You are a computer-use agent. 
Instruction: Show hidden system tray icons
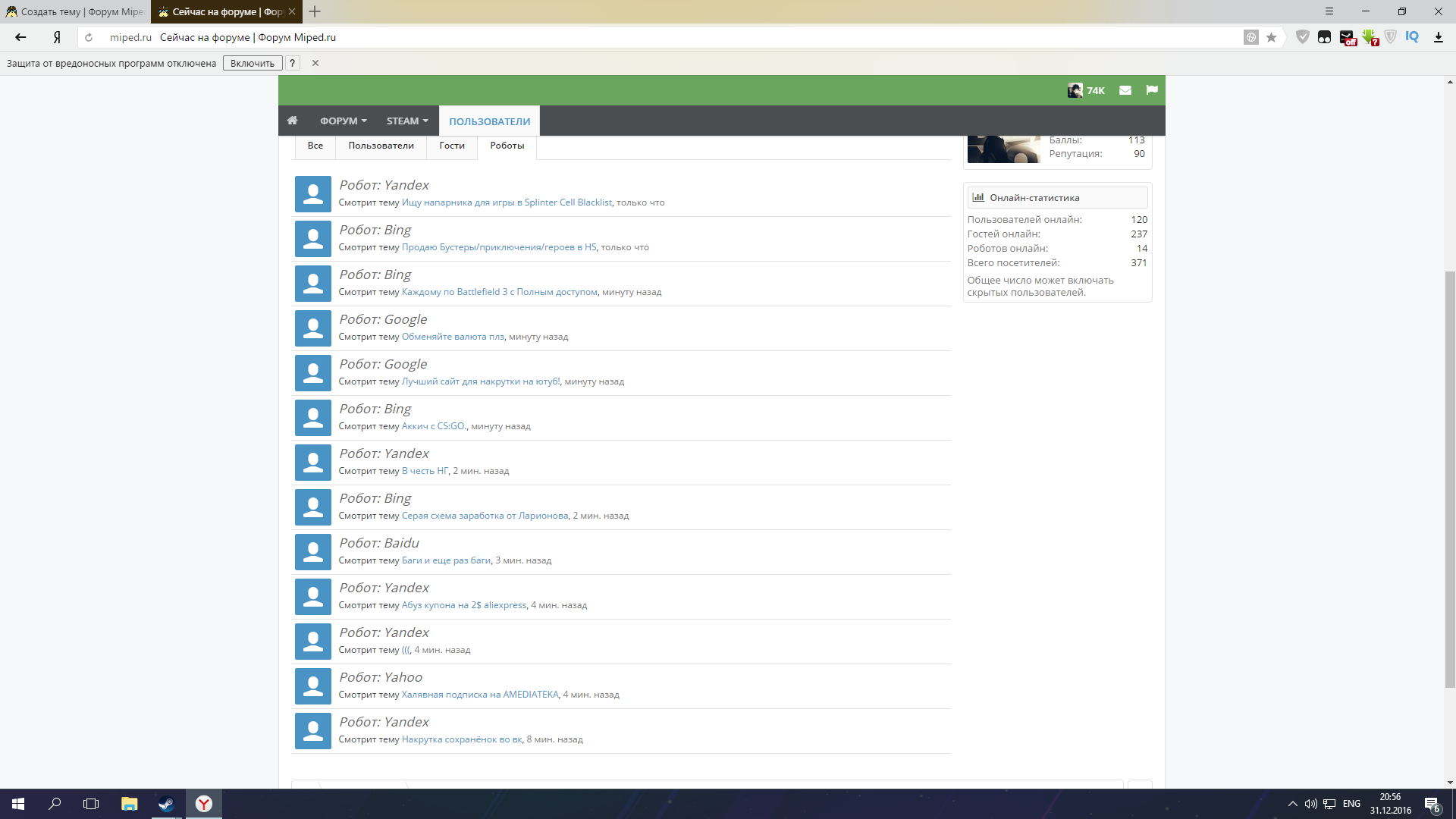point(1292,804)
